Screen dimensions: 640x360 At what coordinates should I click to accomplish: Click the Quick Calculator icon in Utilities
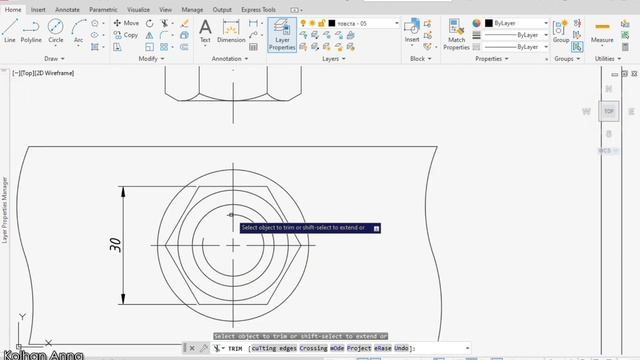pyautogui.click(x=625, y=47)
